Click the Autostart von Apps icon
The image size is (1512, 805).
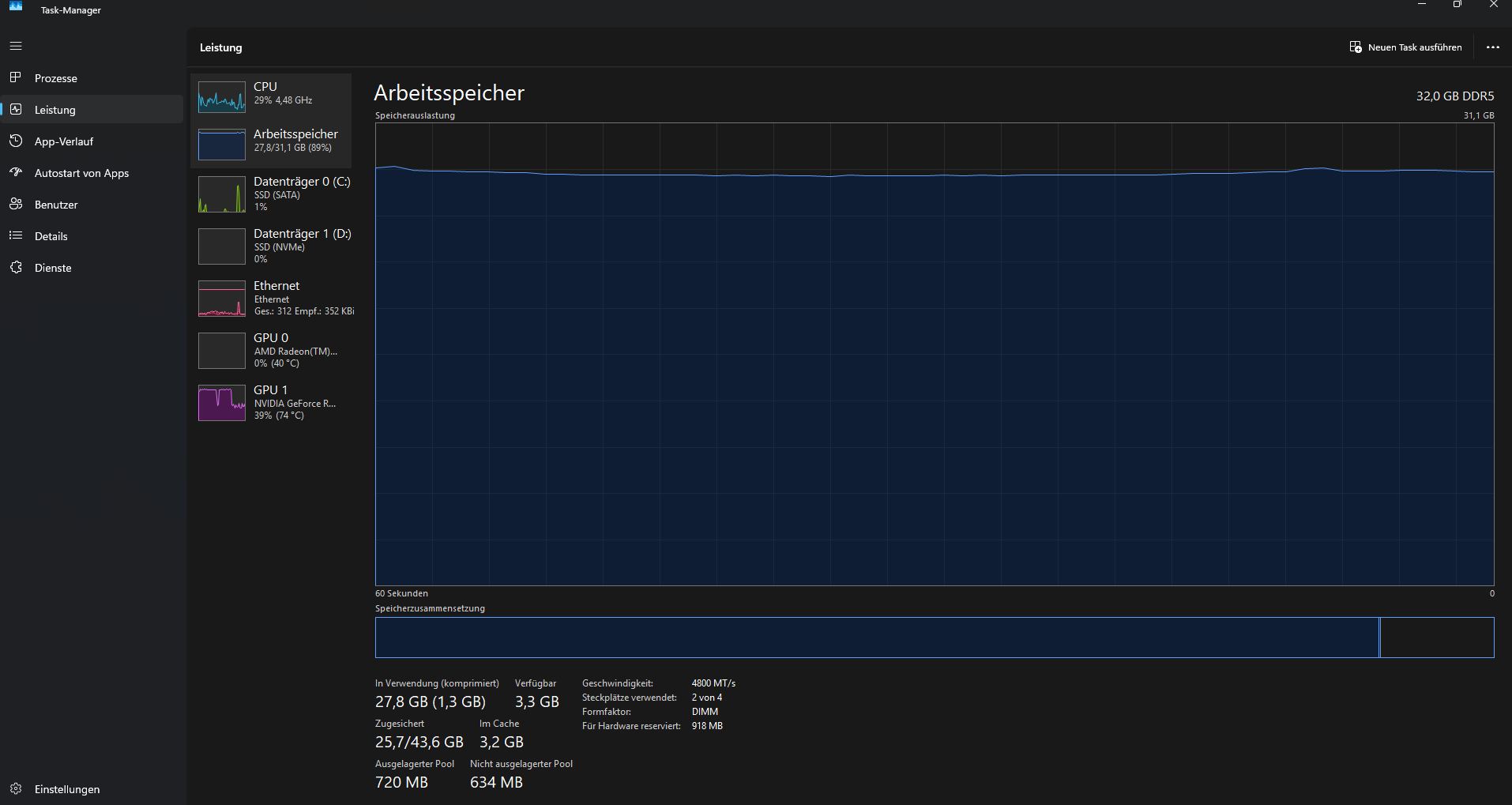tap(16, 172)
